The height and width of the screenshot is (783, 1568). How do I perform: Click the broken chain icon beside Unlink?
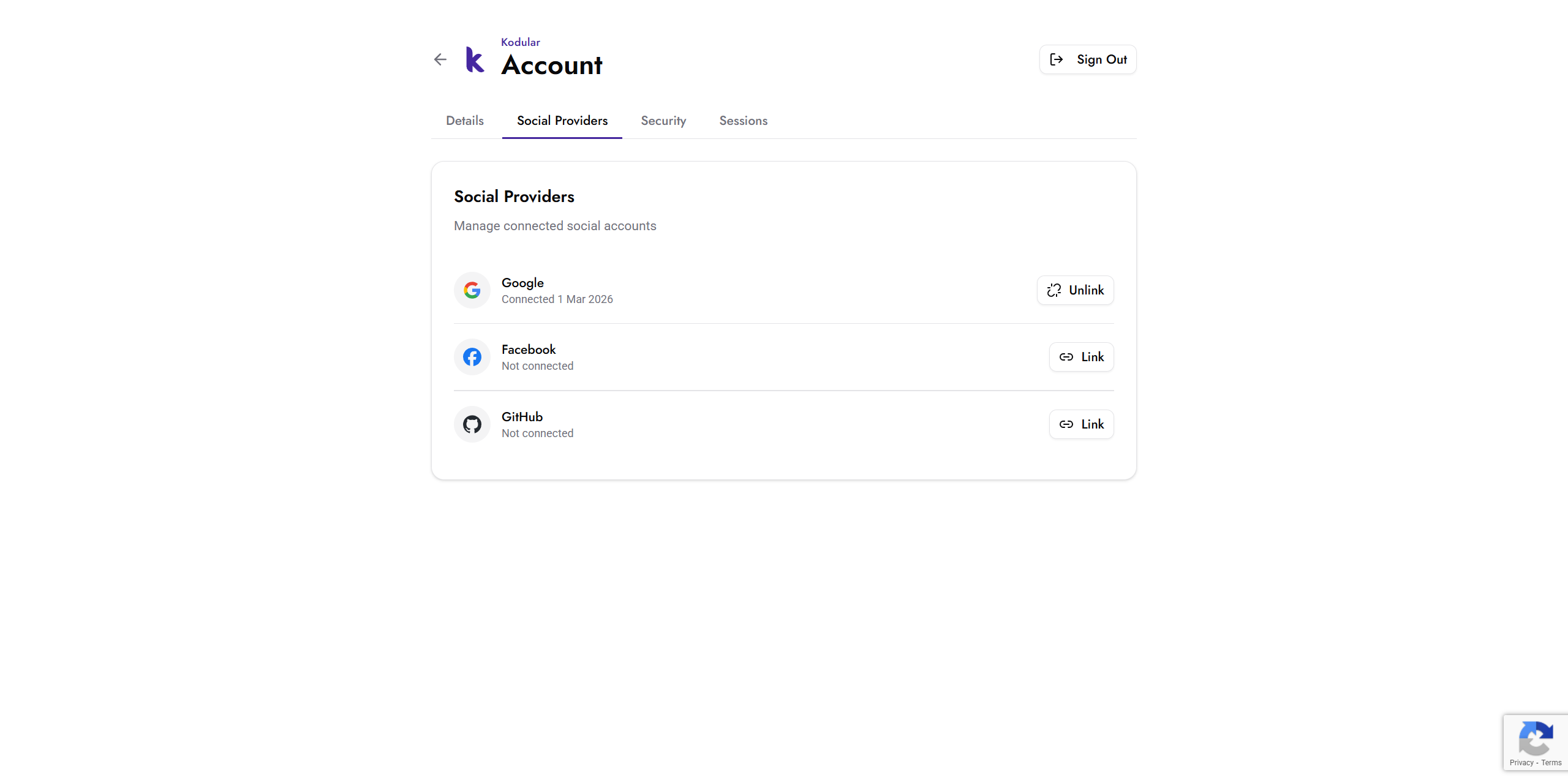coord(1054,290)
